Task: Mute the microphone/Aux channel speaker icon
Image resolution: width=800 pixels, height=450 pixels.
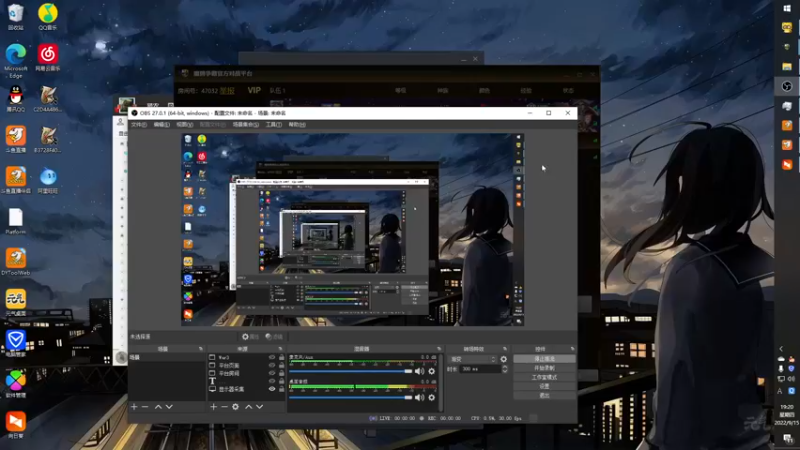Action: (x=419, y=371)
